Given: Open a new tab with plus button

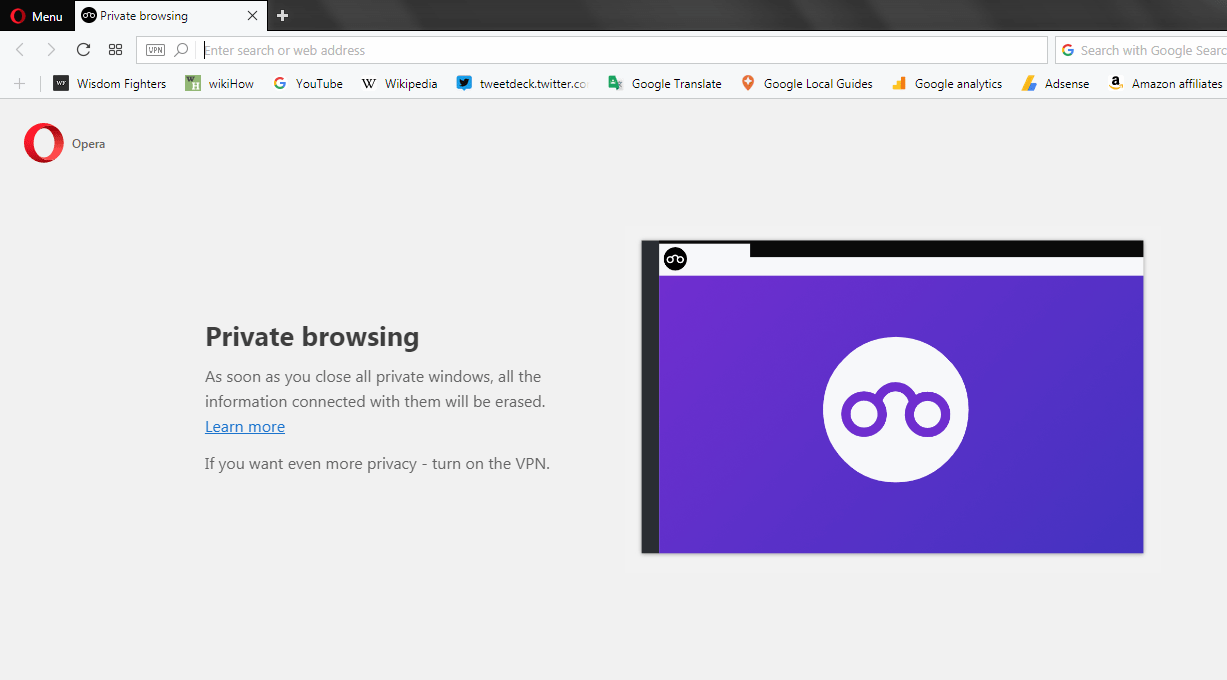Looking at the screenshot, I should click(282, 16).
